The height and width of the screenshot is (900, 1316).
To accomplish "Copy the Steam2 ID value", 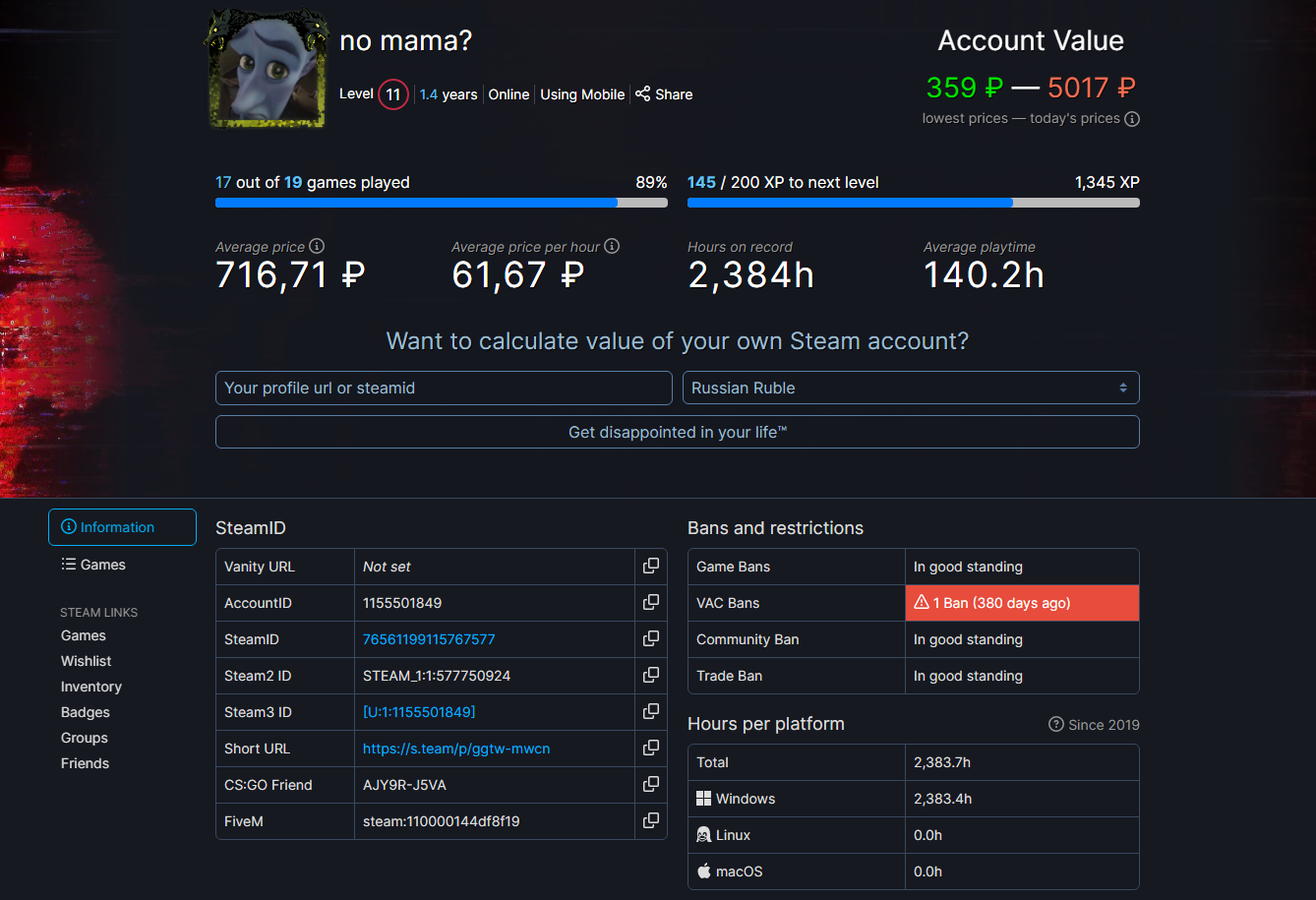I will (651, 676).
